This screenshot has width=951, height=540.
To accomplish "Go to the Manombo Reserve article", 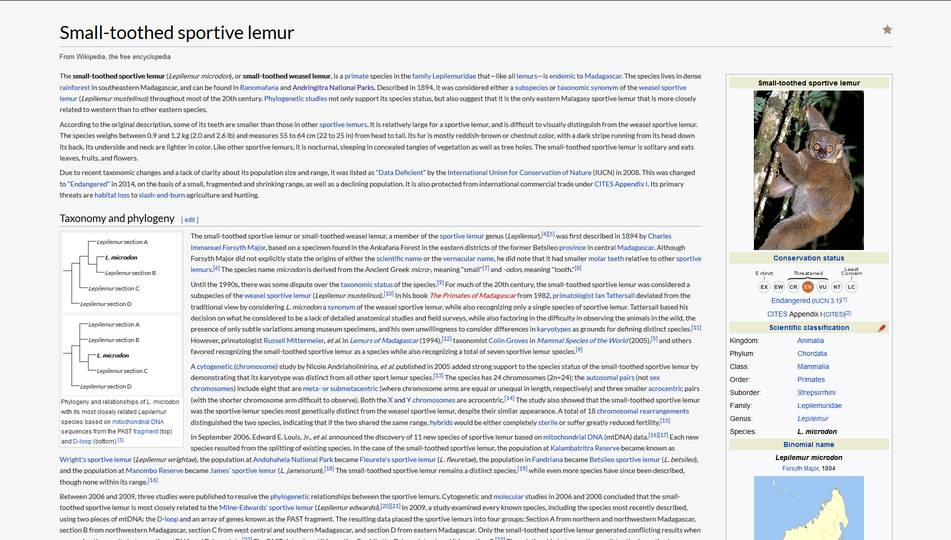I will (x=154, y=470).
